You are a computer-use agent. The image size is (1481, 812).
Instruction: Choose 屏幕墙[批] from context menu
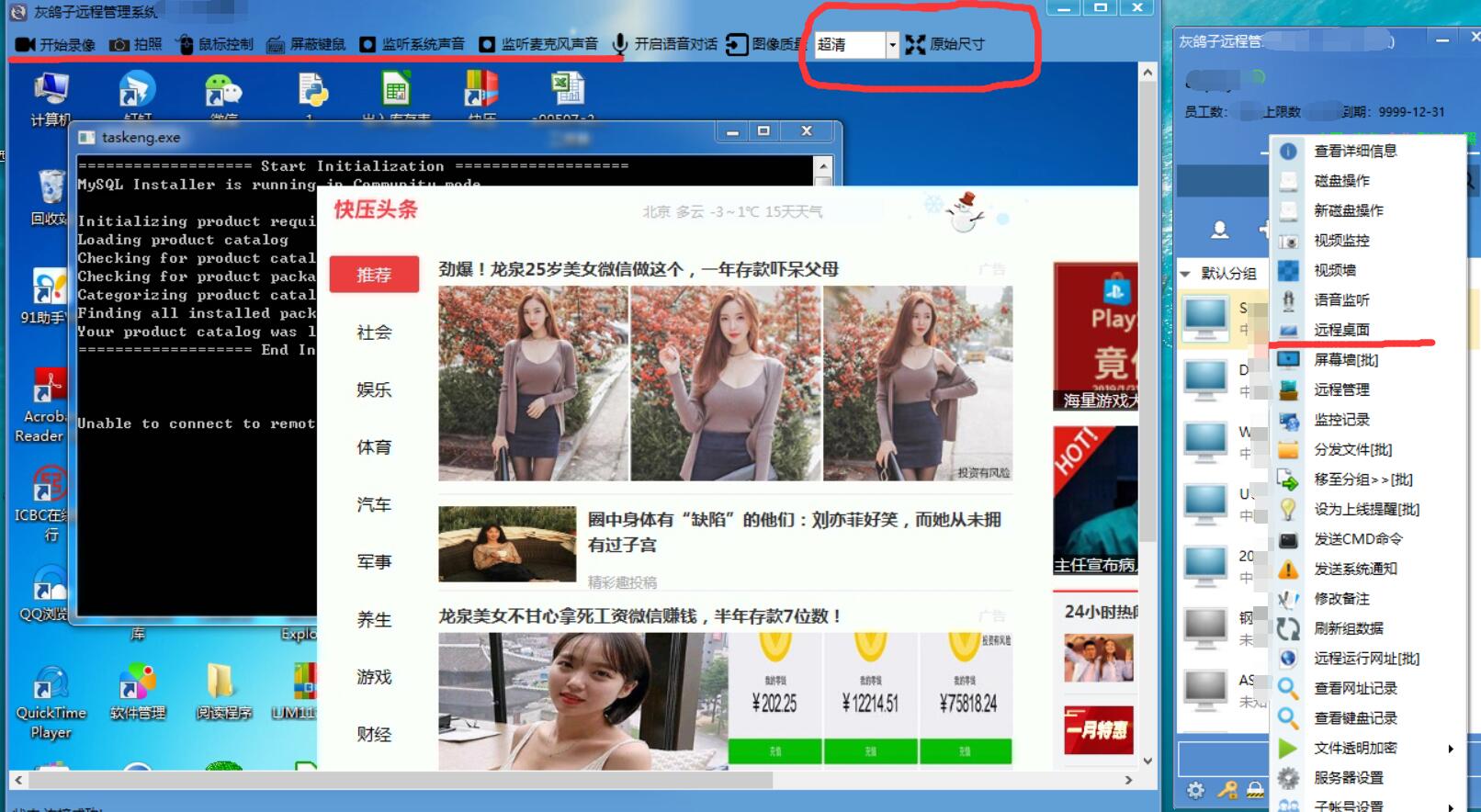pos(1346,360)
